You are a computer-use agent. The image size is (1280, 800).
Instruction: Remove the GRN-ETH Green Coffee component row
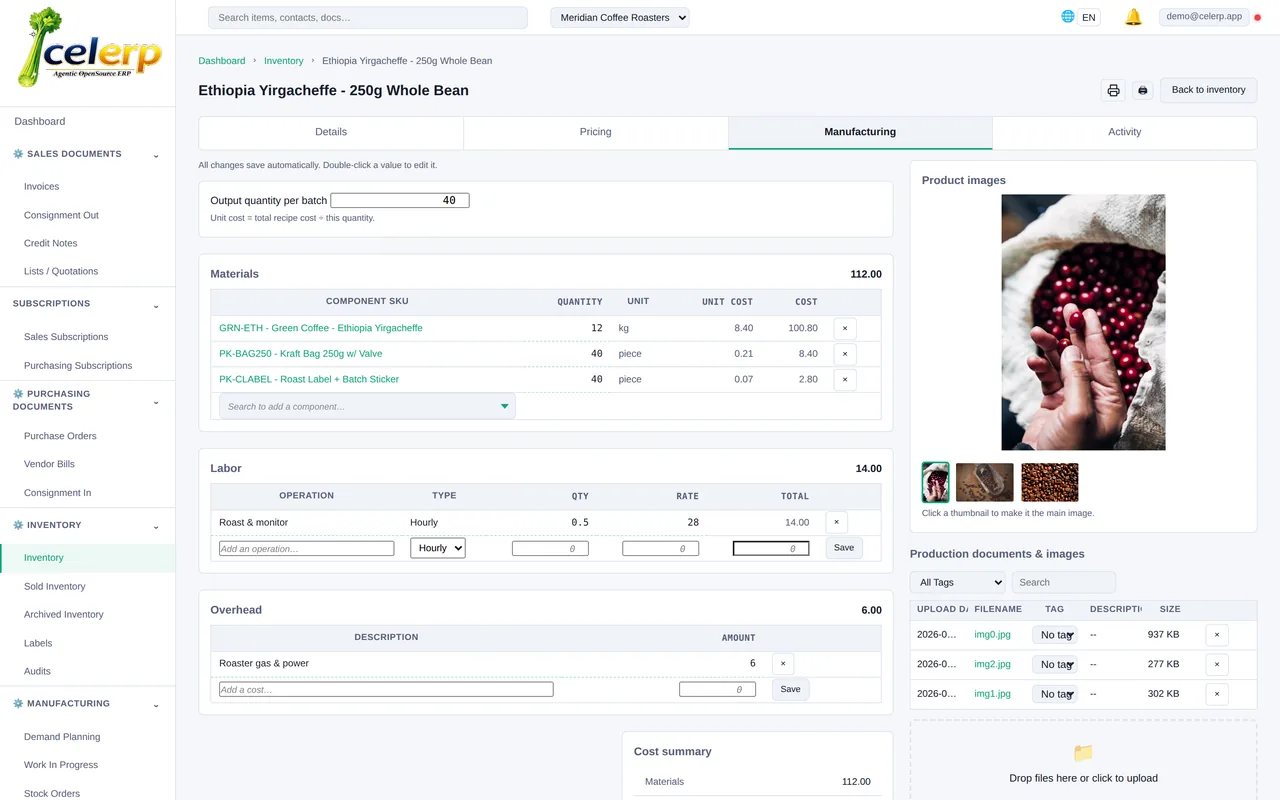(x=844, y=328)
